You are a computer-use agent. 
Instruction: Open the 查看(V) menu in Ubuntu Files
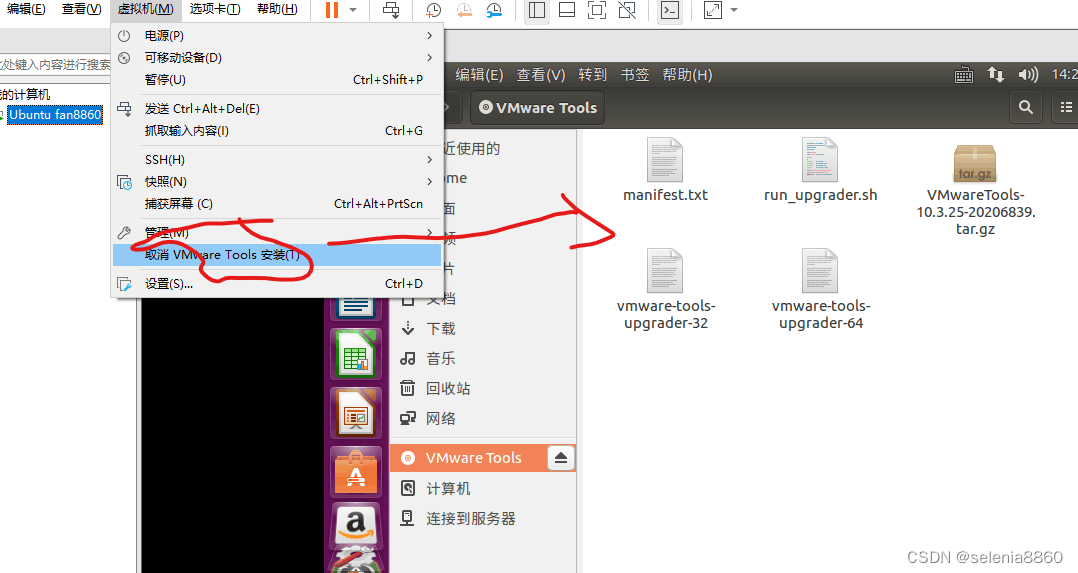[541, 74]
